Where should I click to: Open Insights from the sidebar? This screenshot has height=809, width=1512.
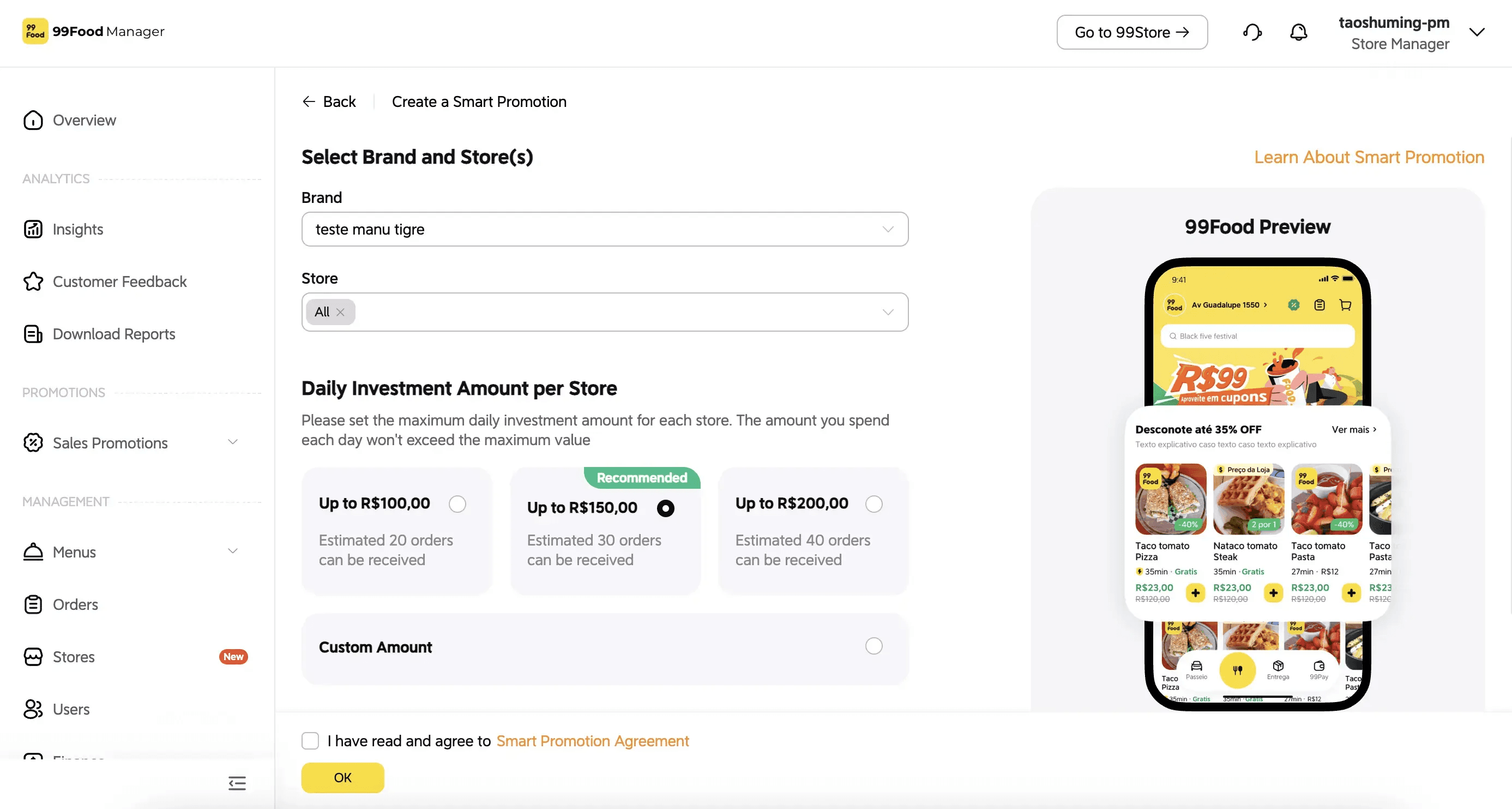click(x=78, y=229)
